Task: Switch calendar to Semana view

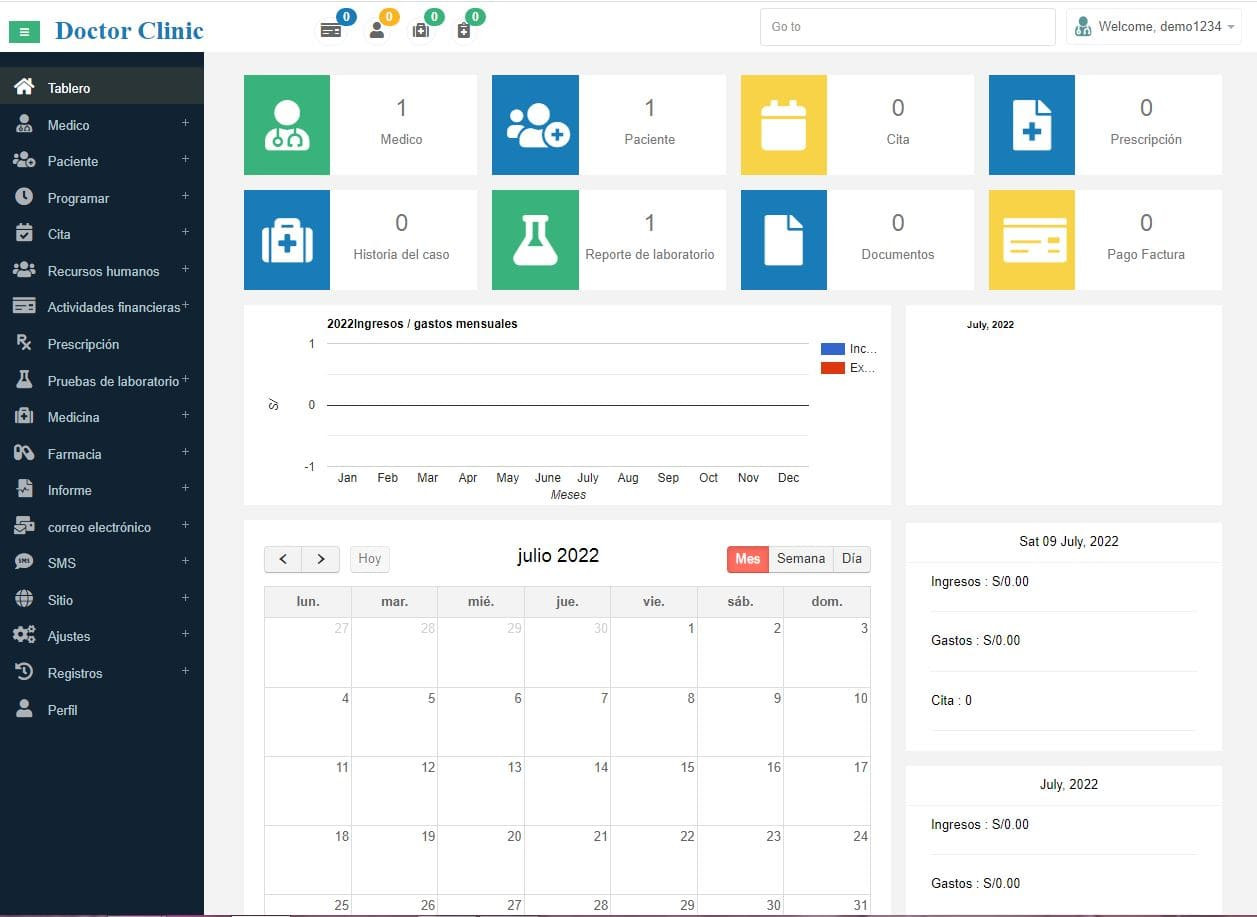Action: tap(800, 559)
